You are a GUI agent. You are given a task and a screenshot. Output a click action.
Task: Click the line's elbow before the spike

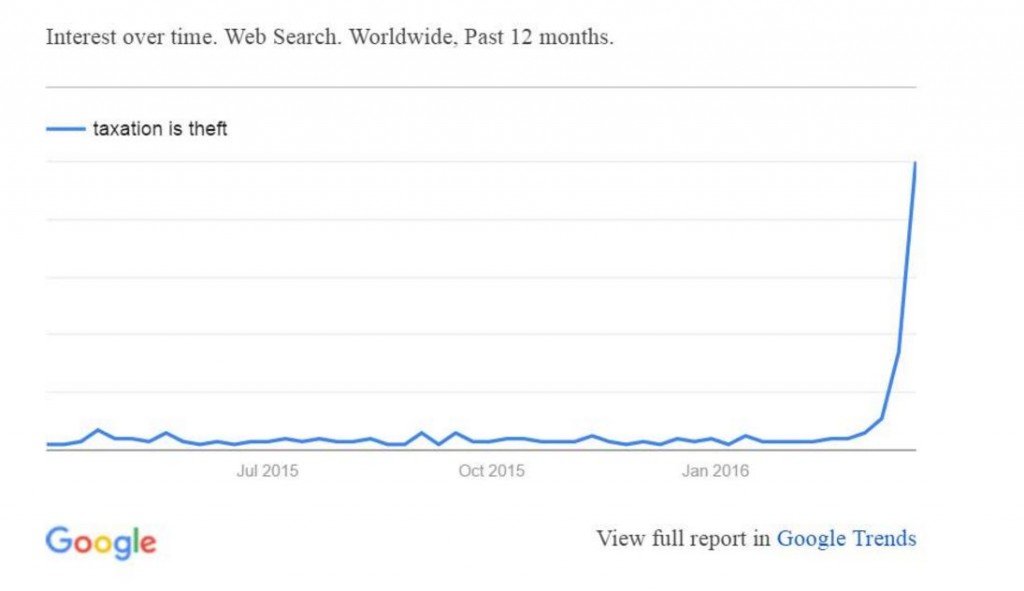(x=882, y=419)
